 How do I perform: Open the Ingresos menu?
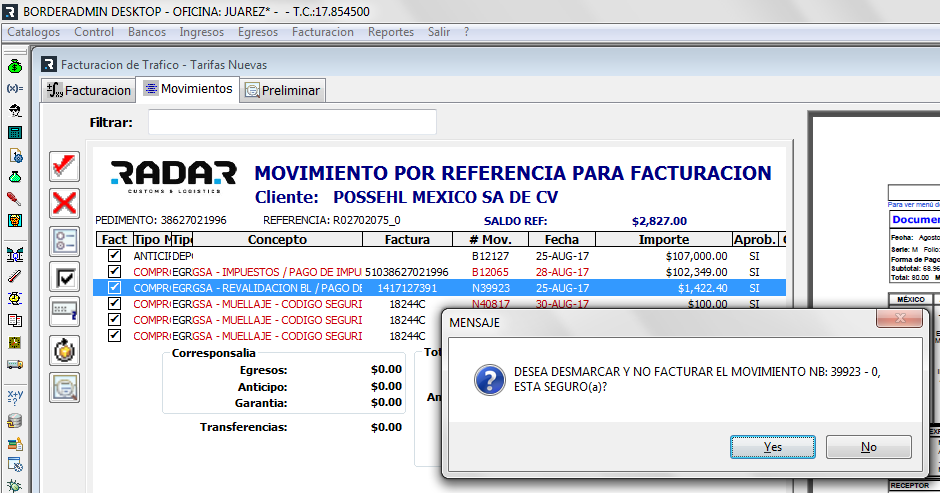click(201, 32)
